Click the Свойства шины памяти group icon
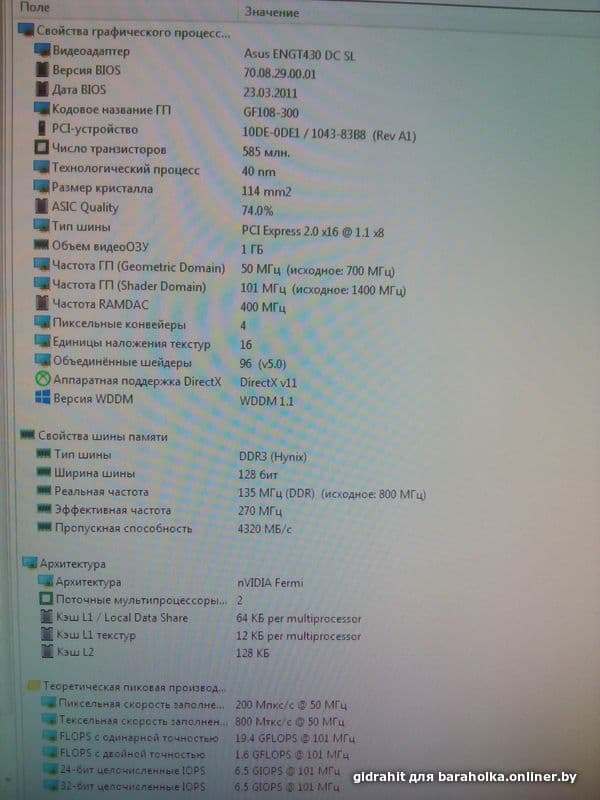The width and height of the screenshot is (600, 800). click(x=28, y=435)
